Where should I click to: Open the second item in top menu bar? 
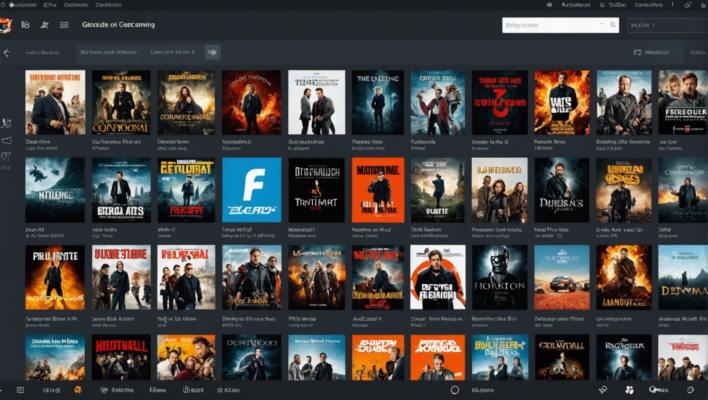coord(50,5)
